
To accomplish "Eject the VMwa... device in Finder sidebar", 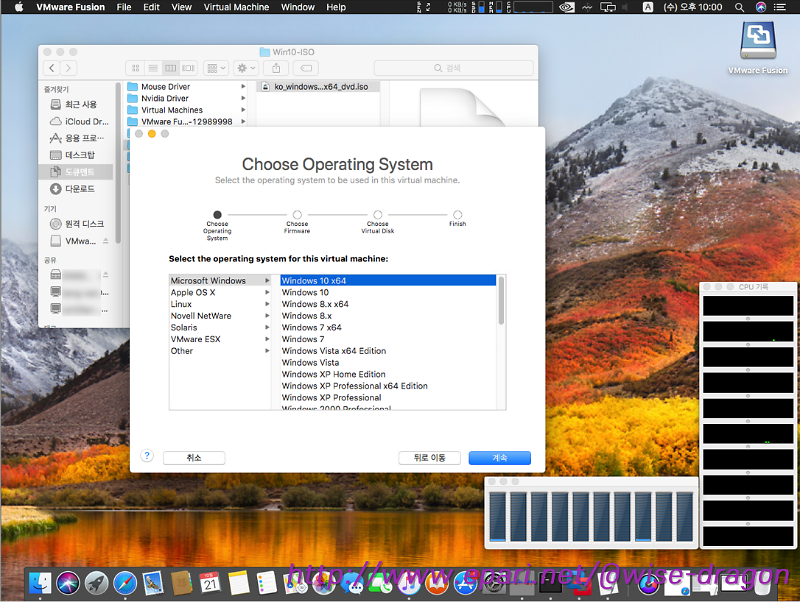I will click(106, 241).
